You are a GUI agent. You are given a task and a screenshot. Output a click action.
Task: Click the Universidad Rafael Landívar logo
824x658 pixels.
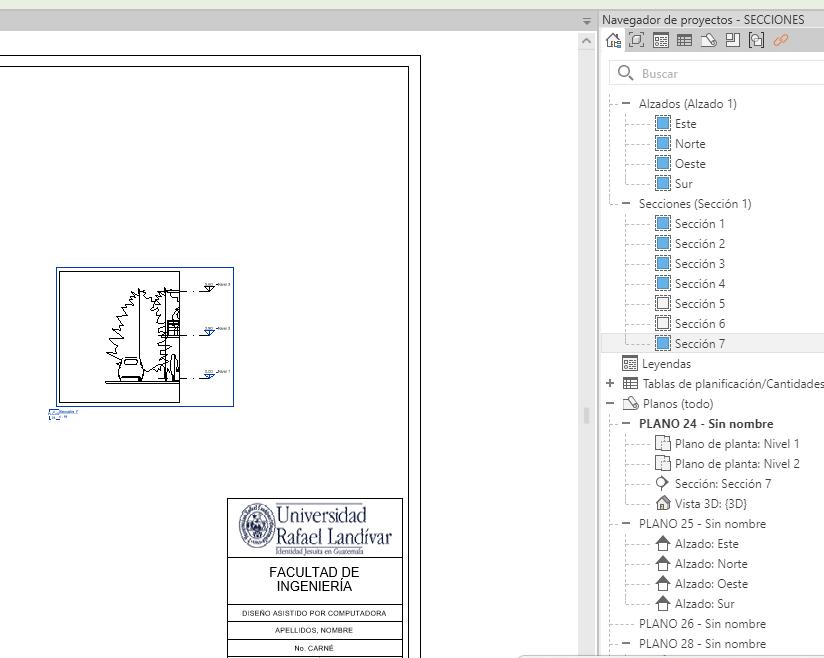click(315, 528)
